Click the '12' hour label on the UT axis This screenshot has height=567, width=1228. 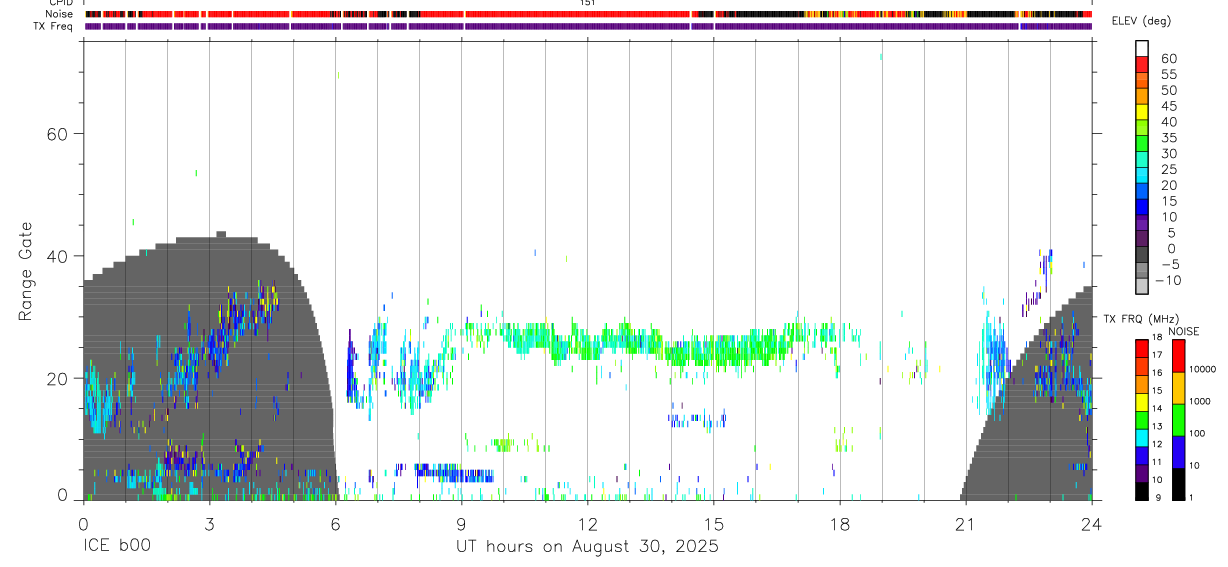pyautogui.click(x=587, y=524)
